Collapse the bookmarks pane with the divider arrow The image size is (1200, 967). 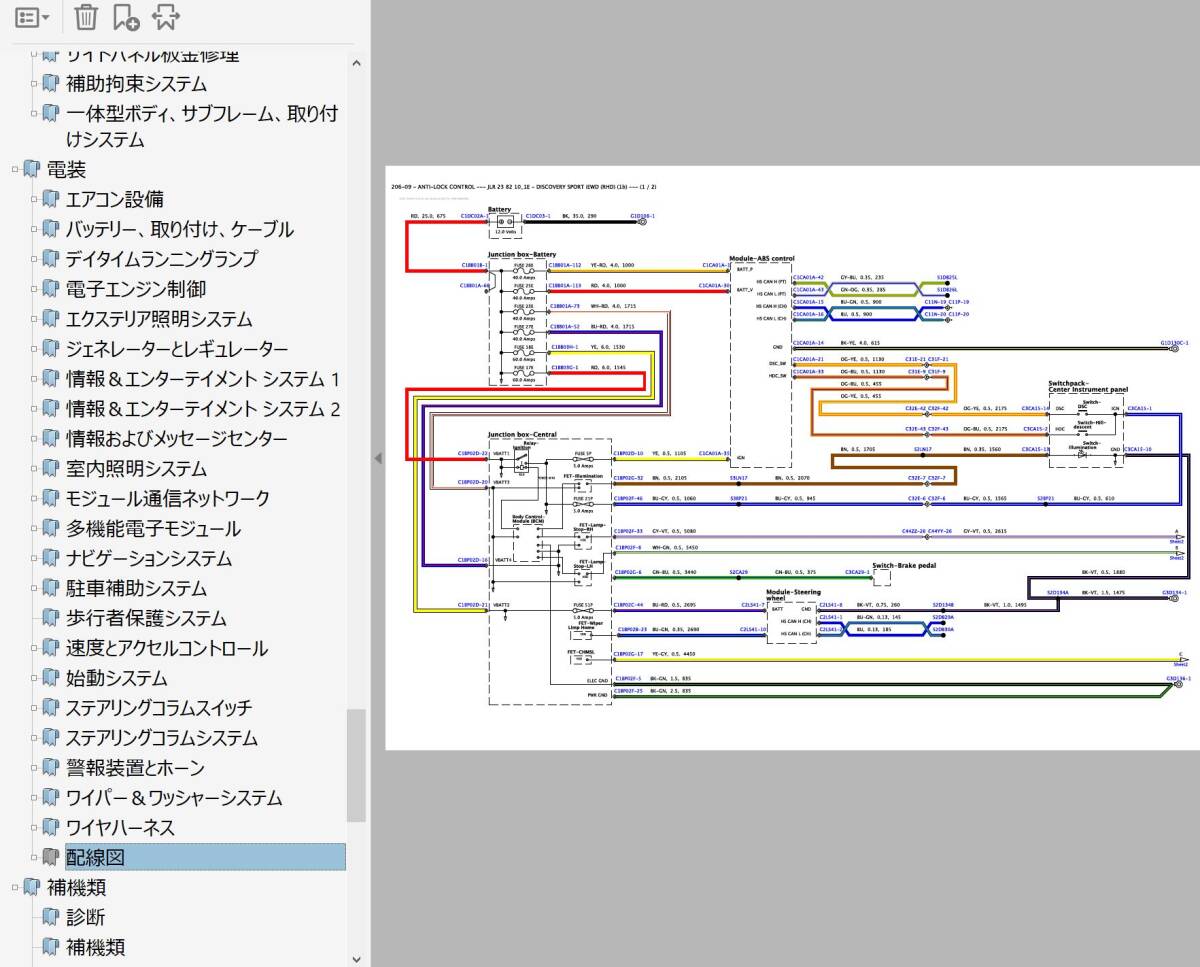click(378, 458)
